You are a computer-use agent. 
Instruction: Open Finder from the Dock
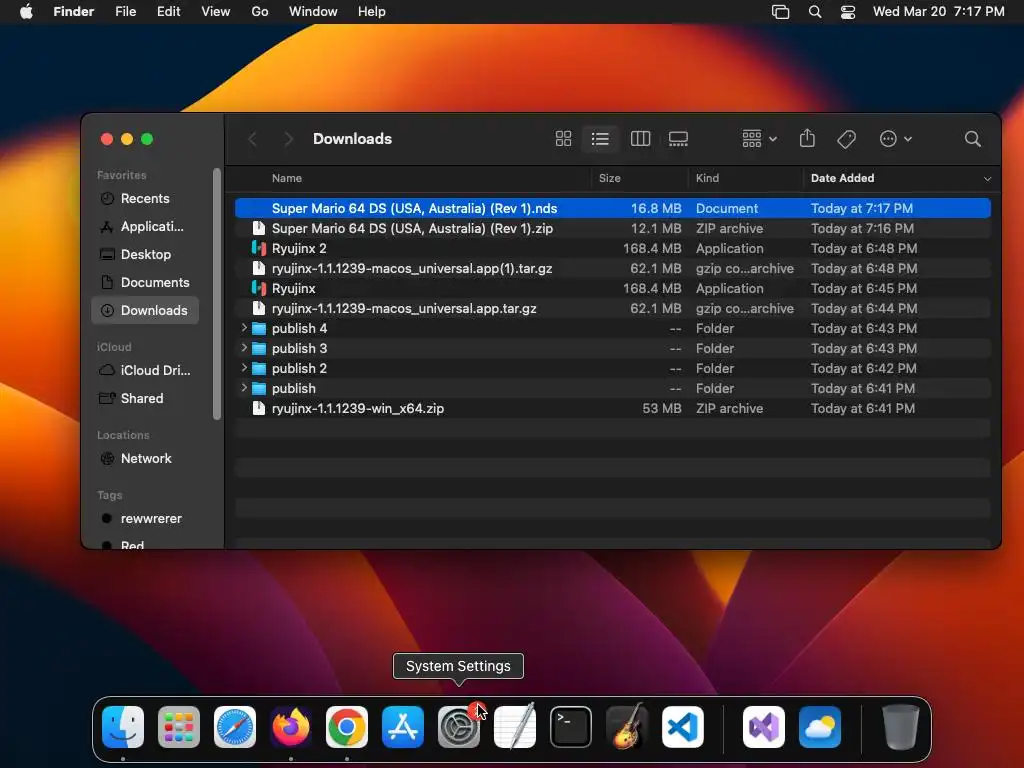123,727
